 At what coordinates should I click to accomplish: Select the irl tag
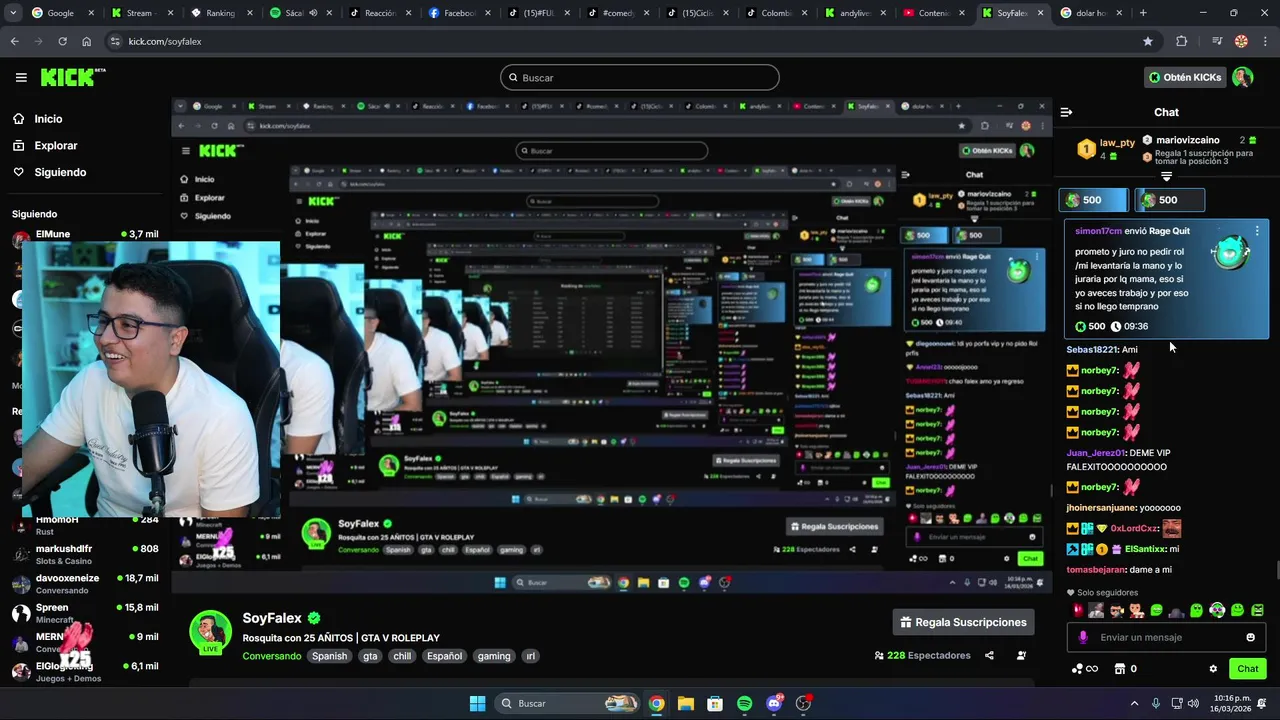[531, 656]
